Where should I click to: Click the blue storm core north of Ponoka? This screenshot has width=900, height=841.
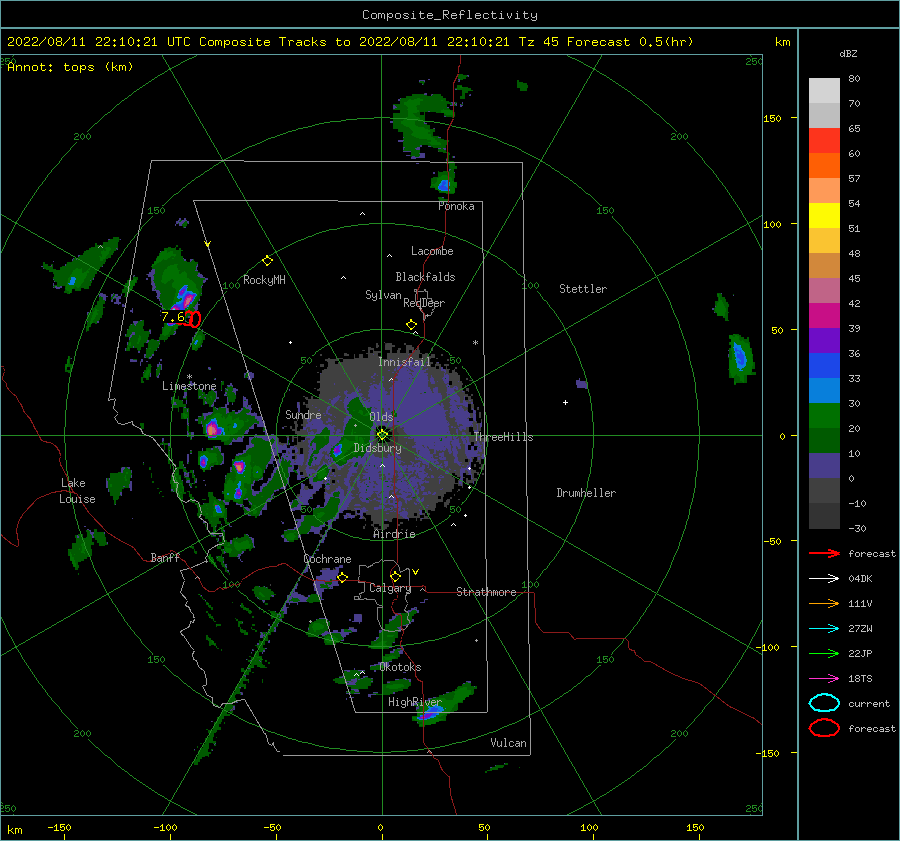(443, 185)
